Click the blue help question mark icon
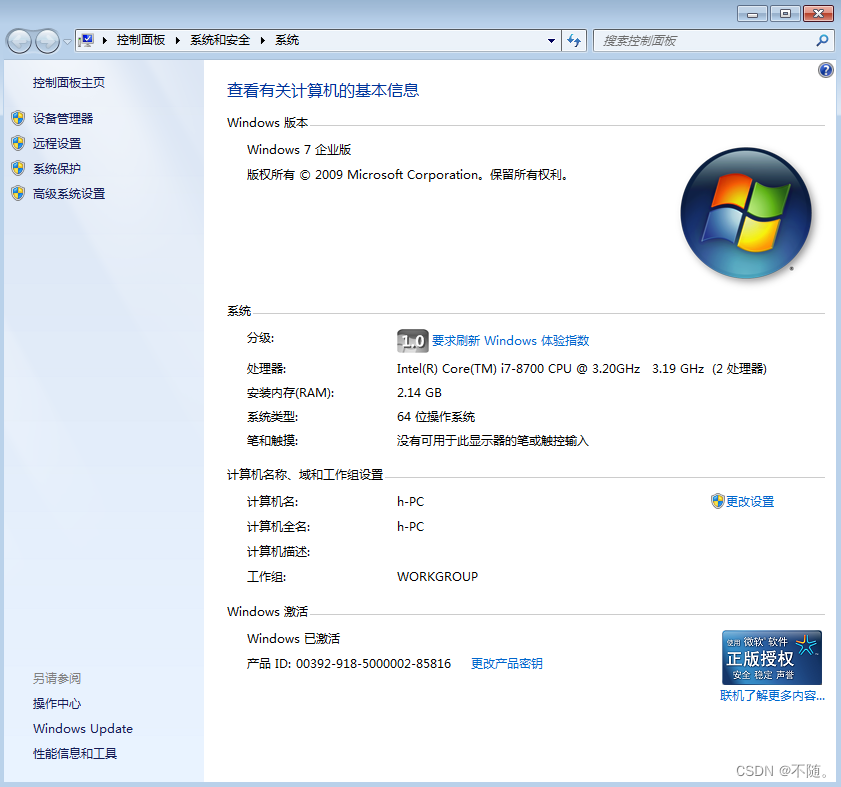The image size is (841, 787). (825, 70)
